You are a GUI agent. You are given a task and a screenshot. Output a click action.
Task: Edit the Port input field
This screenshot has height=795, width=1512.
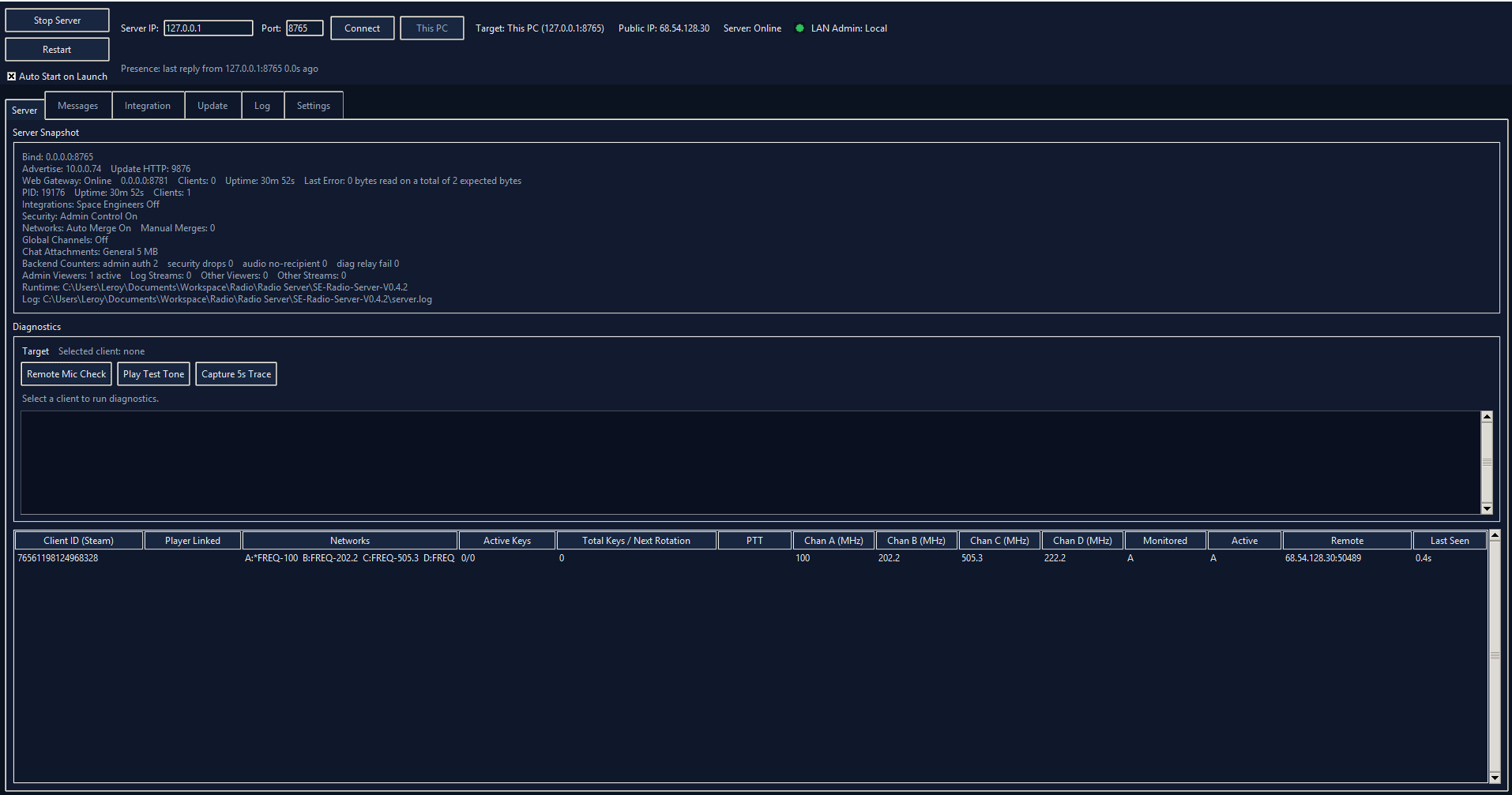304,28
